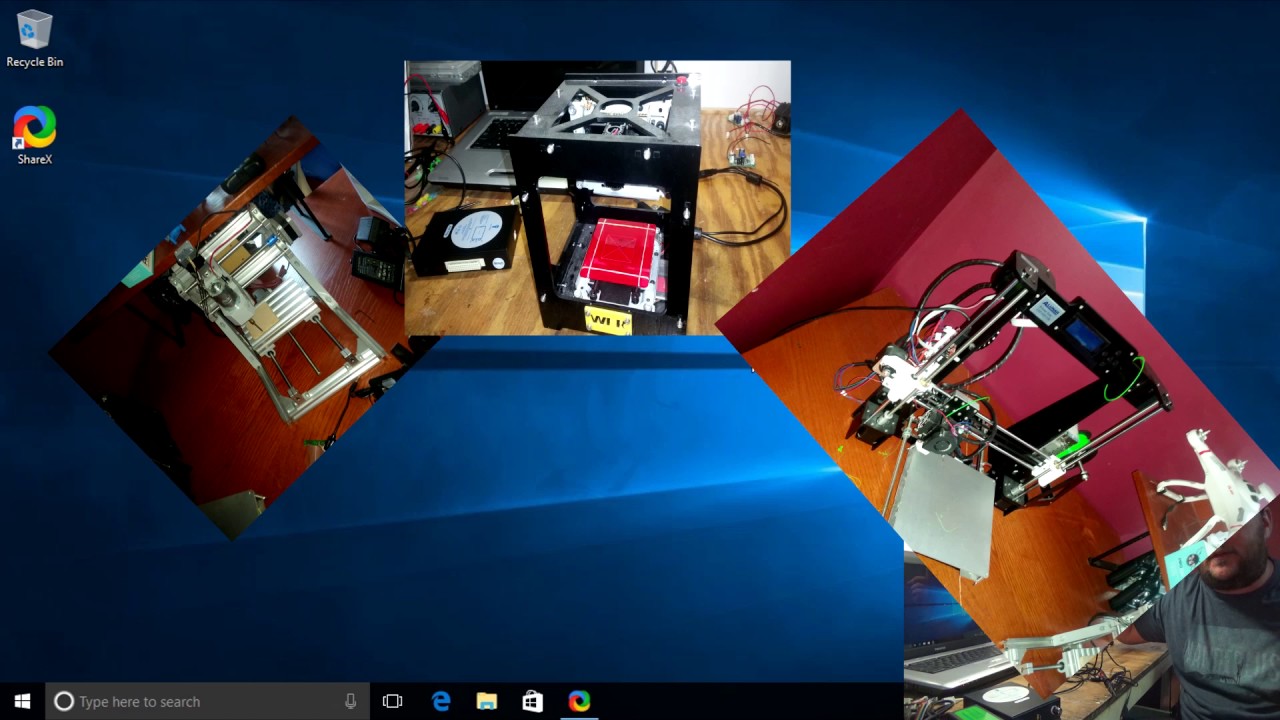Viewport: 1280px width, 720px height.
Task: Launch Microsoft Edge from the taskbar
Action: tap(440, 701)
